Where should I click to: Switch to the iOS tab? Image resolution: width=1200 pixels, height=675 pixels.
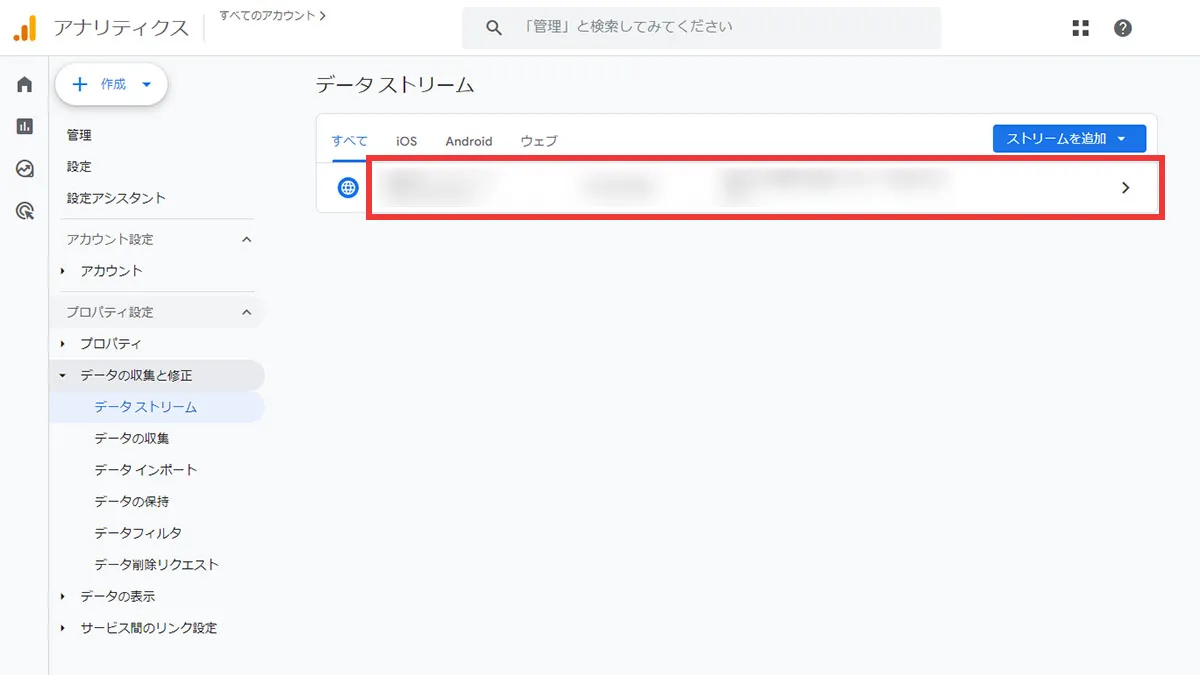click(x=405, y=141)
